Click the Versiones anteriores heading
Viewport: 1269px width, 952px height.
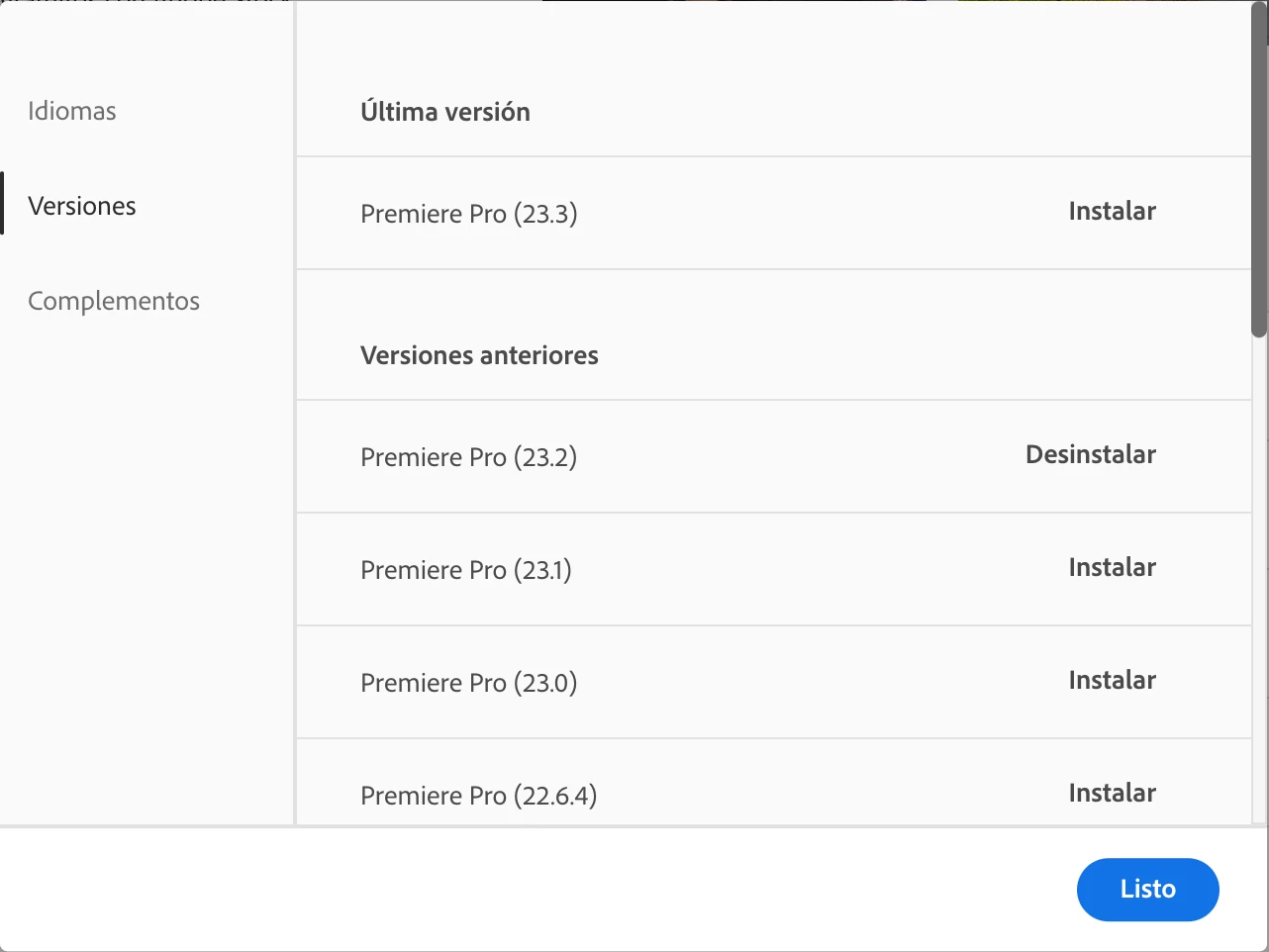click(x=479, y=355)
